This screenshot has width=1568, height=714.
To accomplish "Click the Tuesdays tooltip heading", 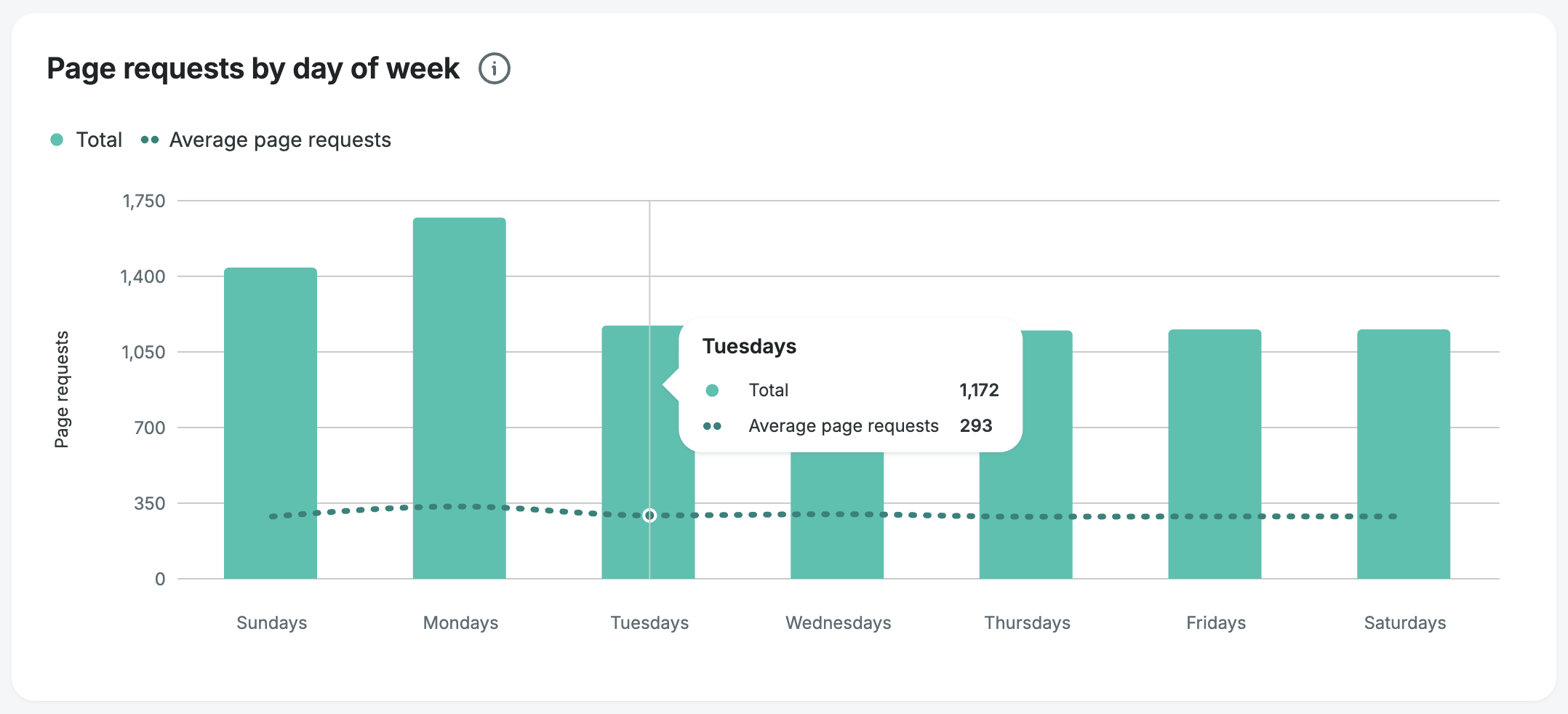I will 749,346.
